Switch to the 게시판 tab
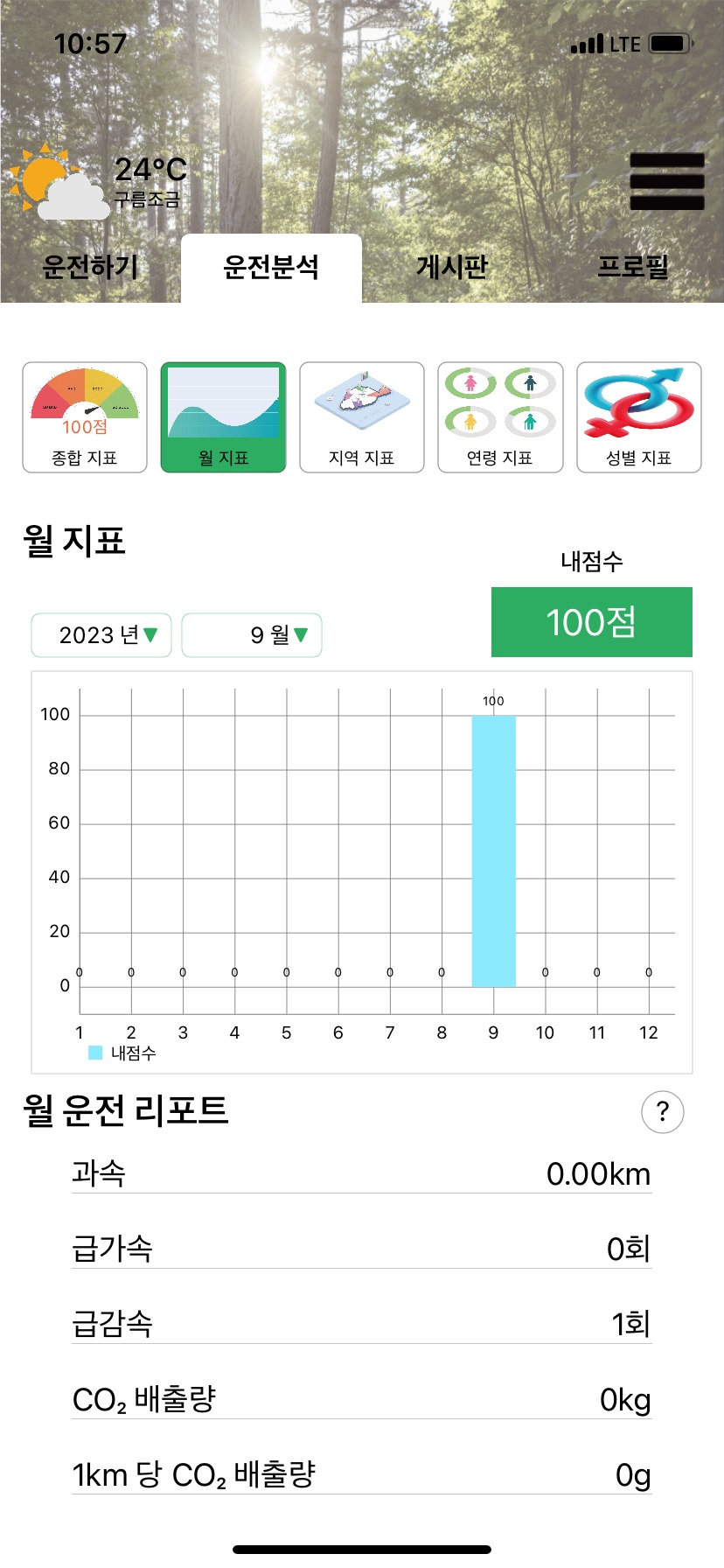 click(452, 267)
